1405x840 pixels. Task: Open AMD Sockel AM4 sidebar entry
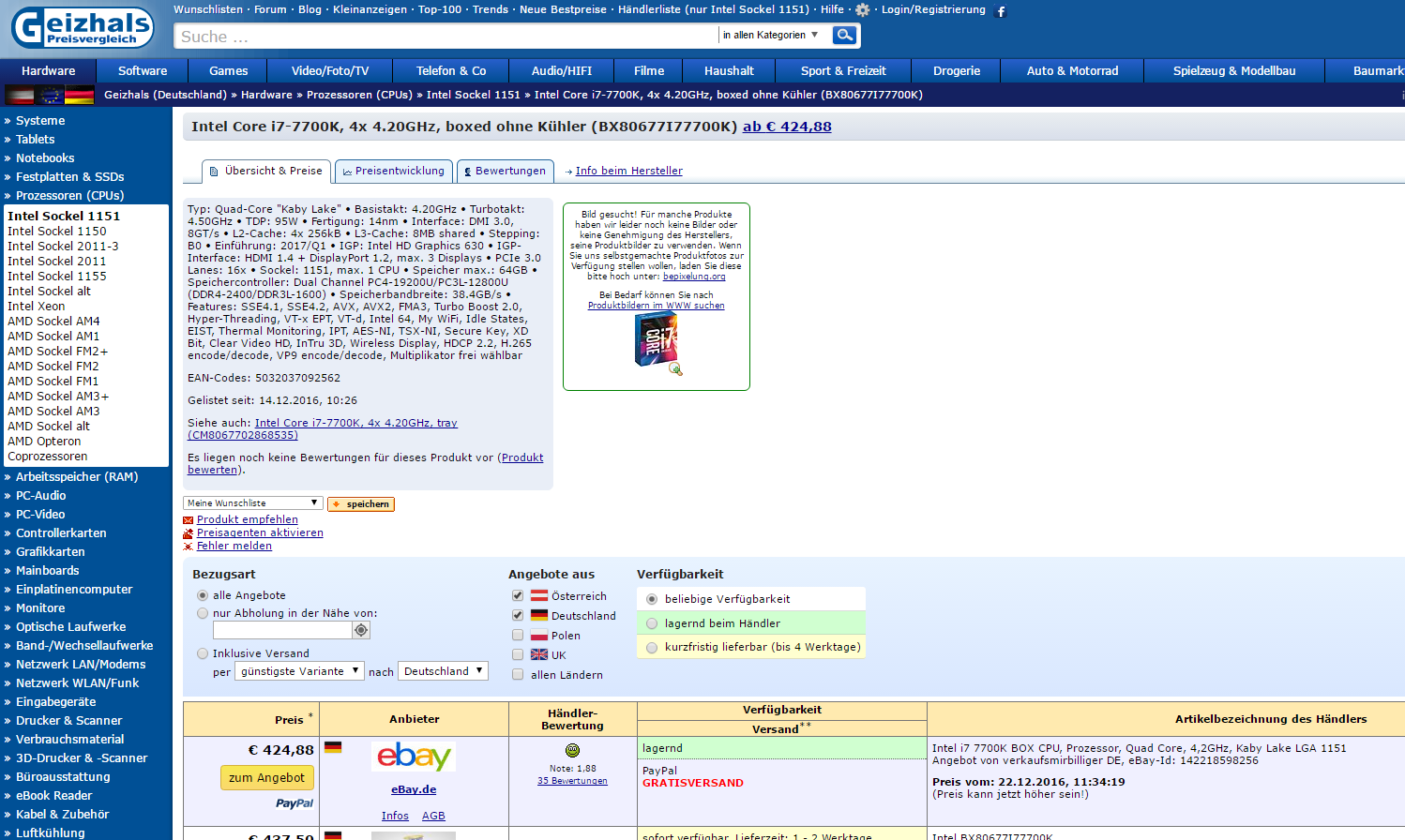[x=53, y=321]
